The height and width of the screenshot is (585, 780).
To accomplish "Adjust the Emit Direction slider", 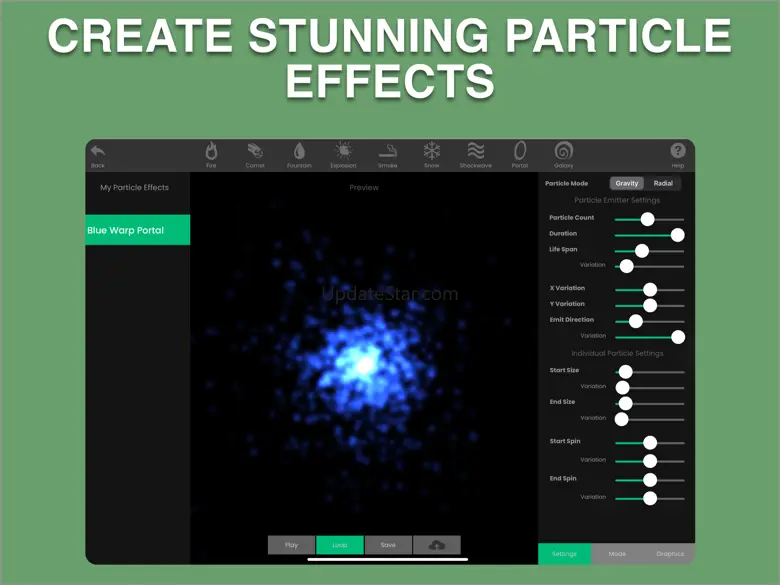I will (649, 321).
